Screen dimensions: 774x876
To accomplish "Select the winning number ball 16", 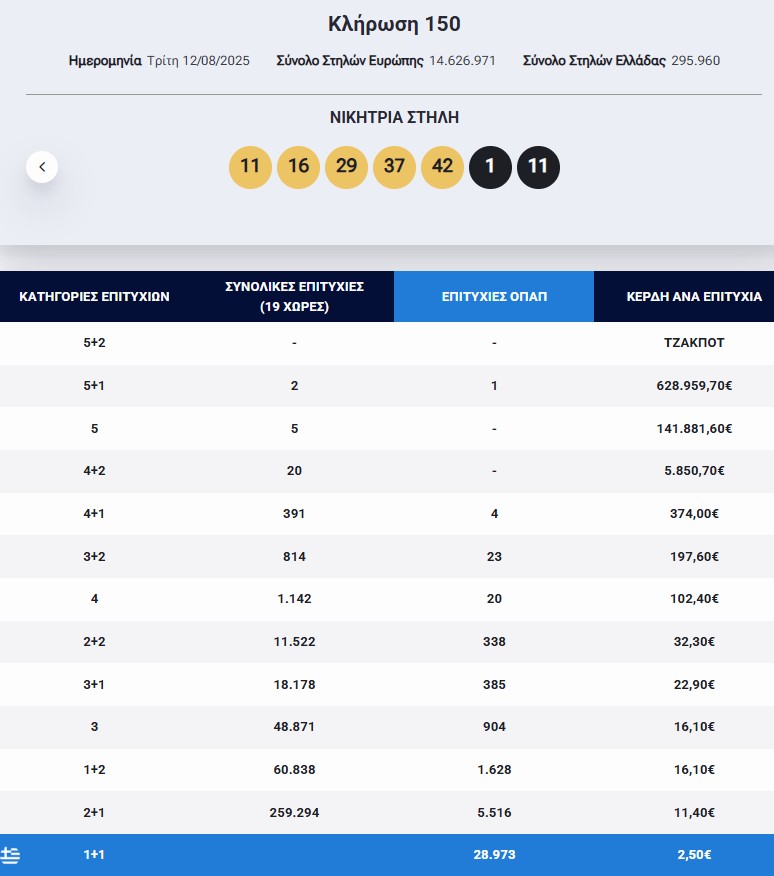I will 298,167.
